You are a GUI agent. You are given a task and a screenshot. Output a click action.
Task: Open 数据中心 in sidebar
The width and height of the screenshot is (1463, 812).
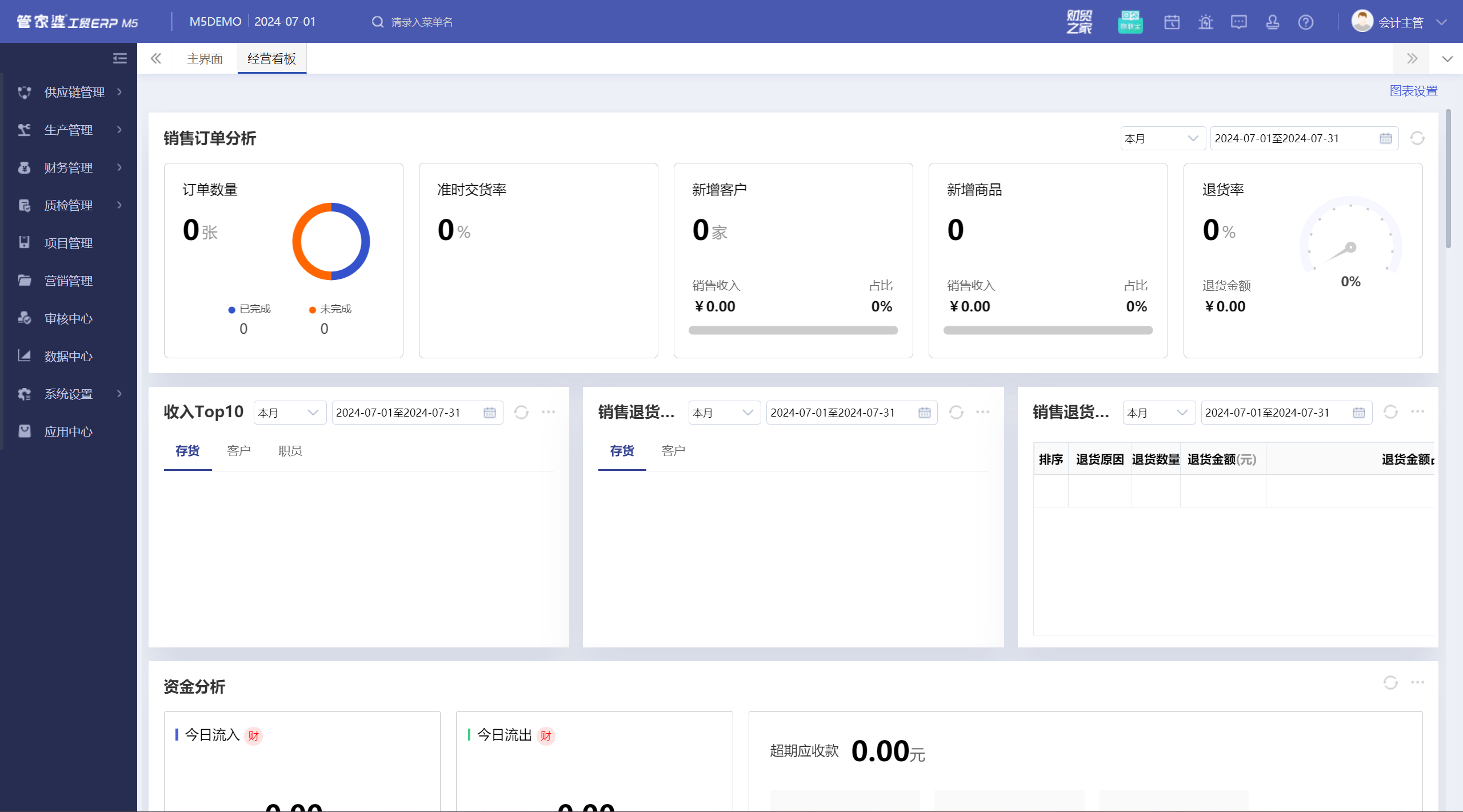pos(69,356)
